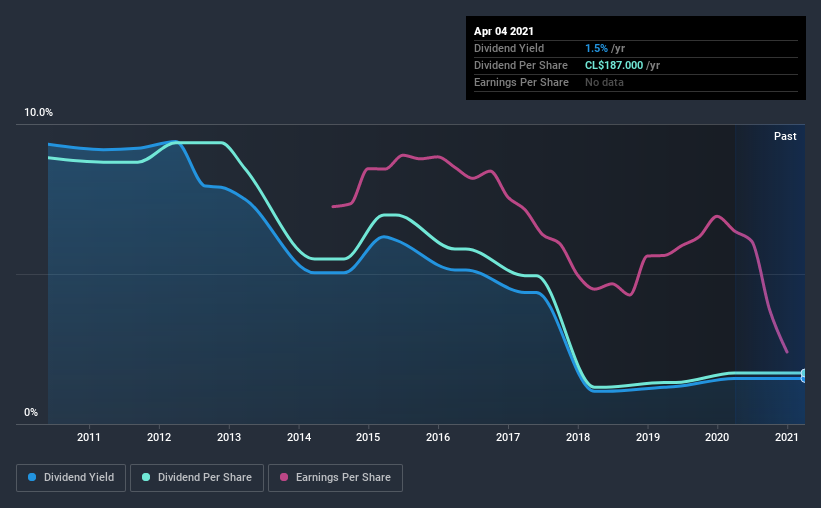Click the teal dot in Dividend Per Share legend
The width and height of the screenshot is (821, 508).
pos(146,477)
